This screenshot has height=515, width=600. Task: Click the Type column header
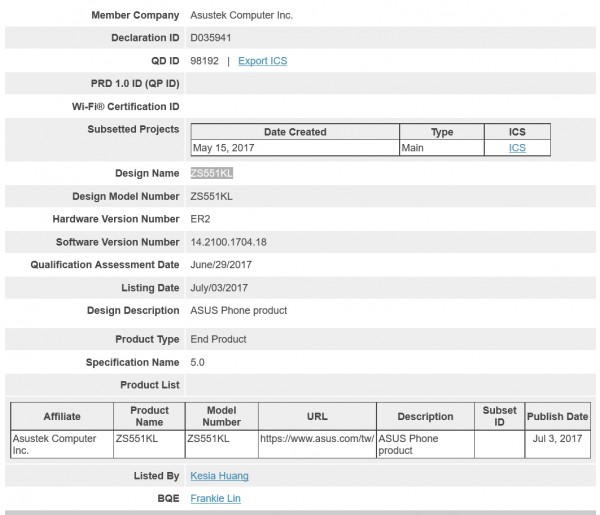[441, 132]
